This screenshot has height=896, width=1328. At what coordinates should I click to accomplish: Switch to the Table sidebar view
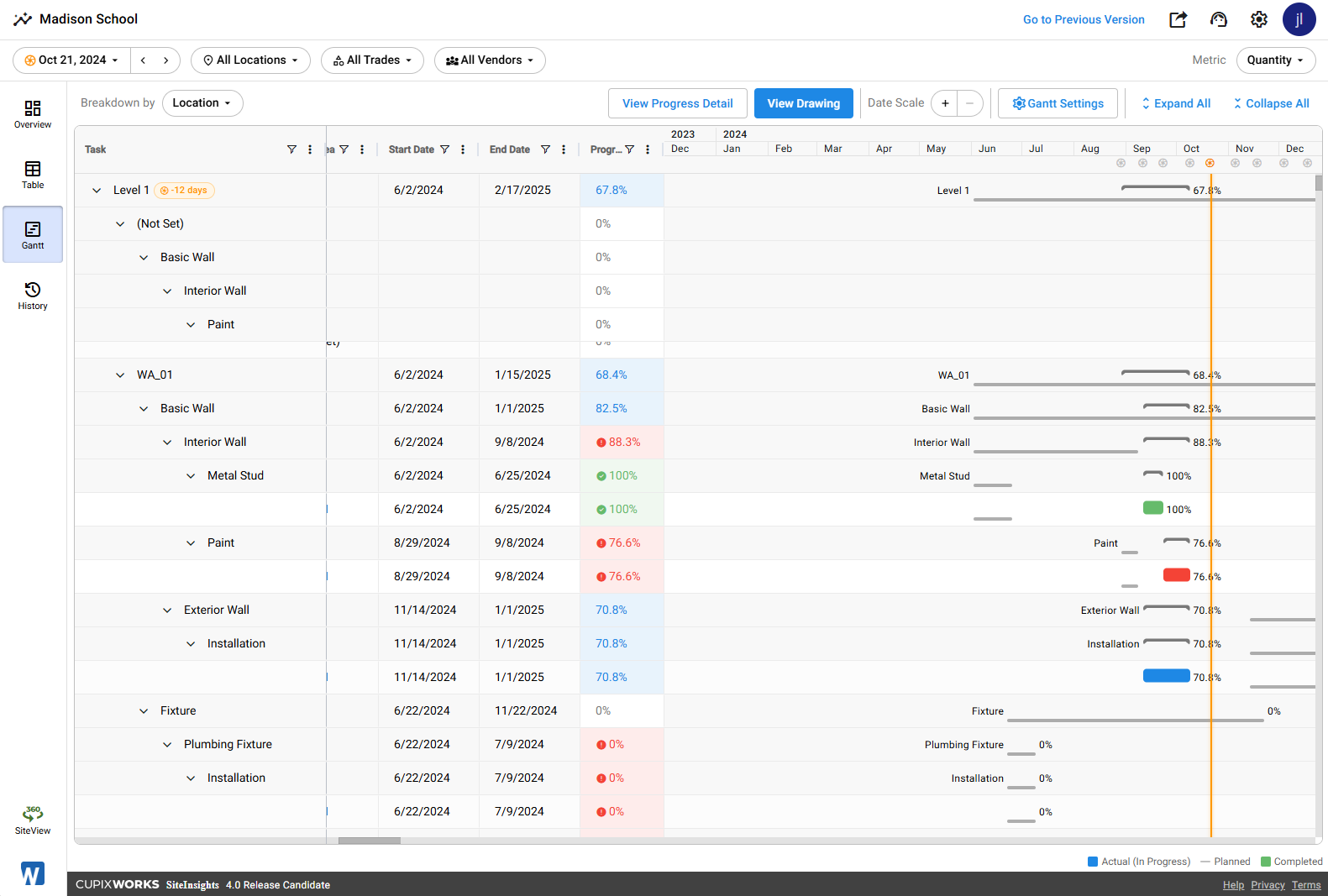tap(33, 175)
